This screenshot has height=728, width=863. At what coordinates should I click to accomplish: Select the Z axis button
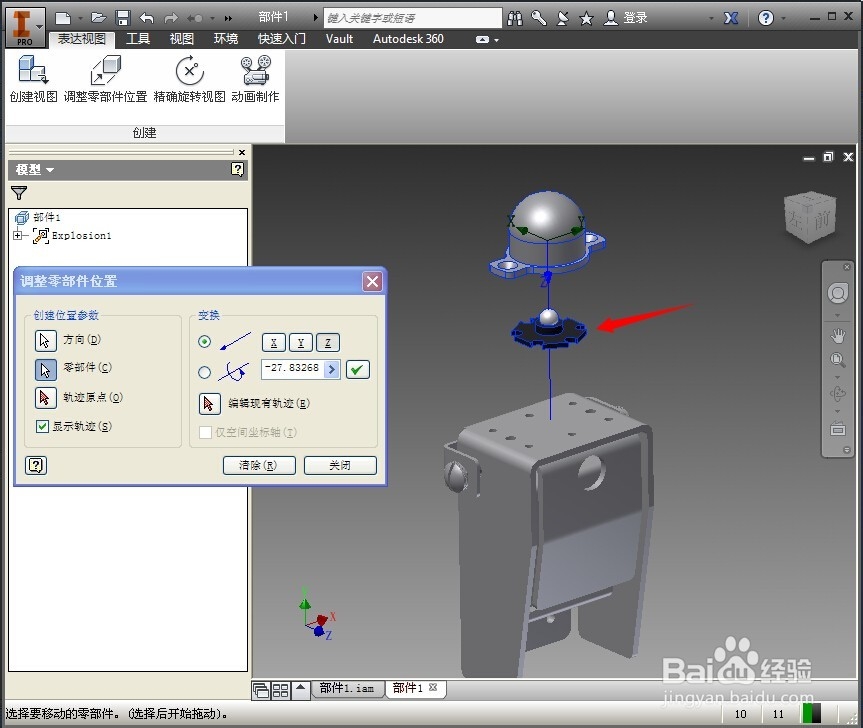(328, 342)
